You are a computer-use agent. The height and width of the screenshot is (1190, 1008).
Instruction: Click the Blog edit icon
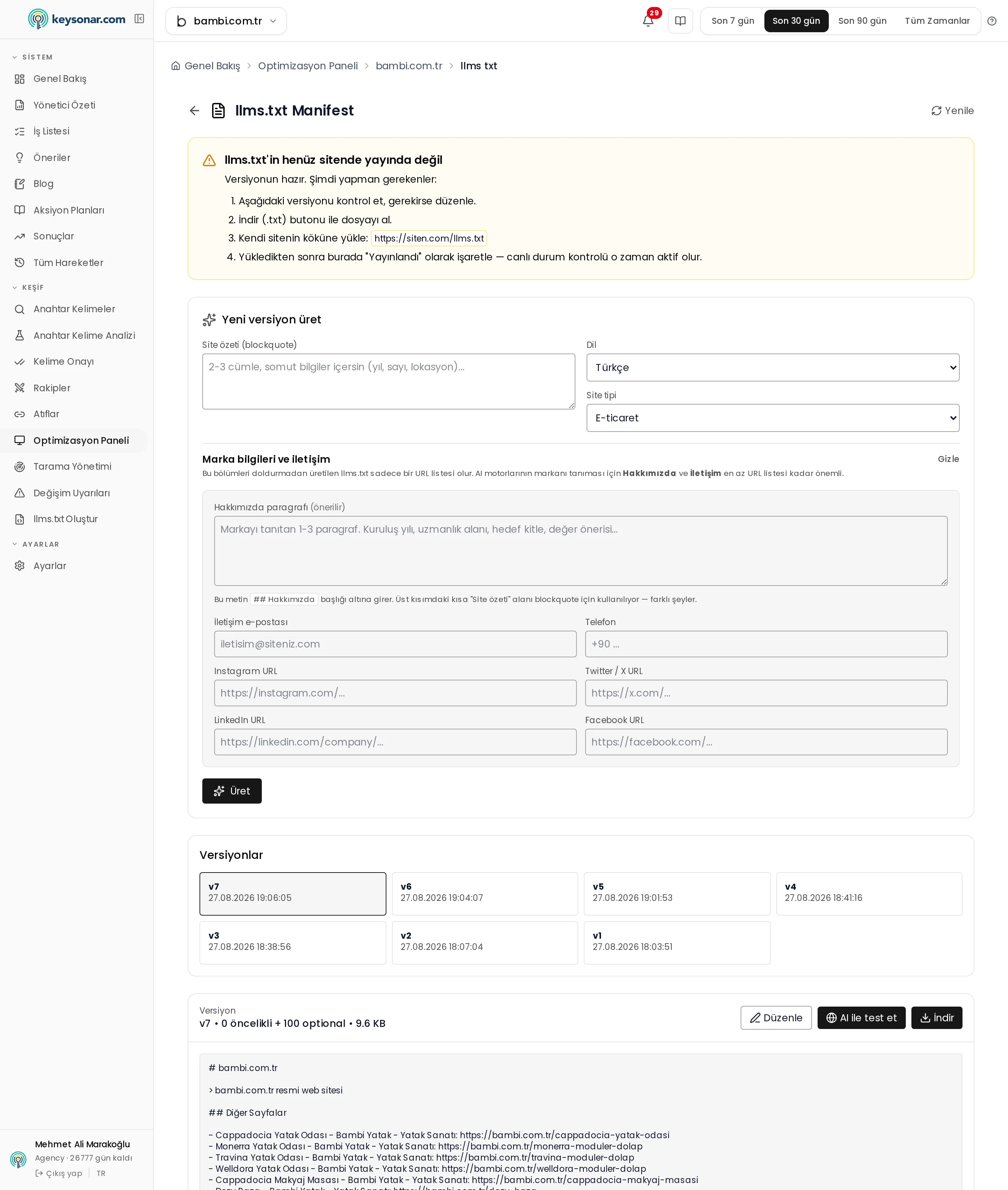coord(20,184)
